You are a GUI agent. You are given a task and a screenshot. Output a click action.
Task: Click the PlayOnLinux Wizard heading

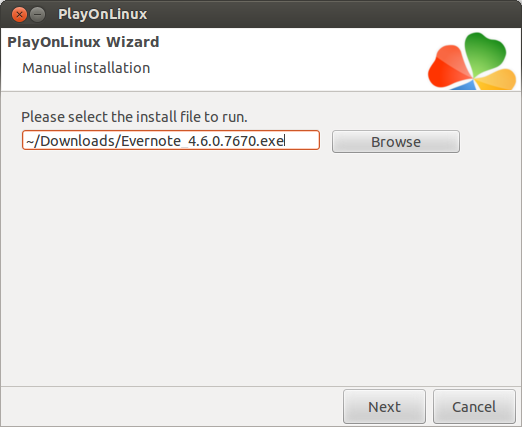(x=83, y=42)
